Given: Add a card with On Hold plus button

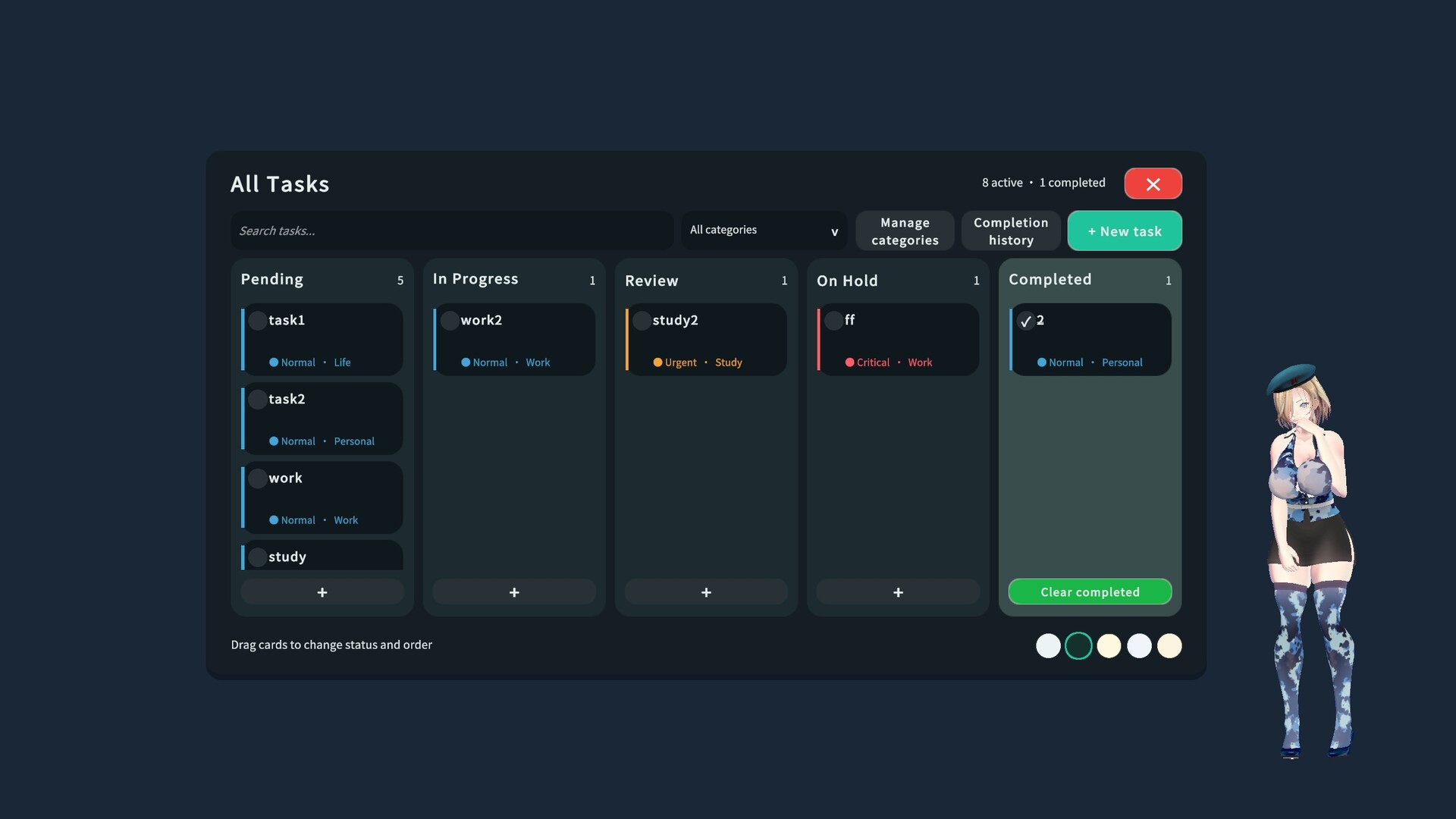Looking at the screenshot, I should [898, 592].
